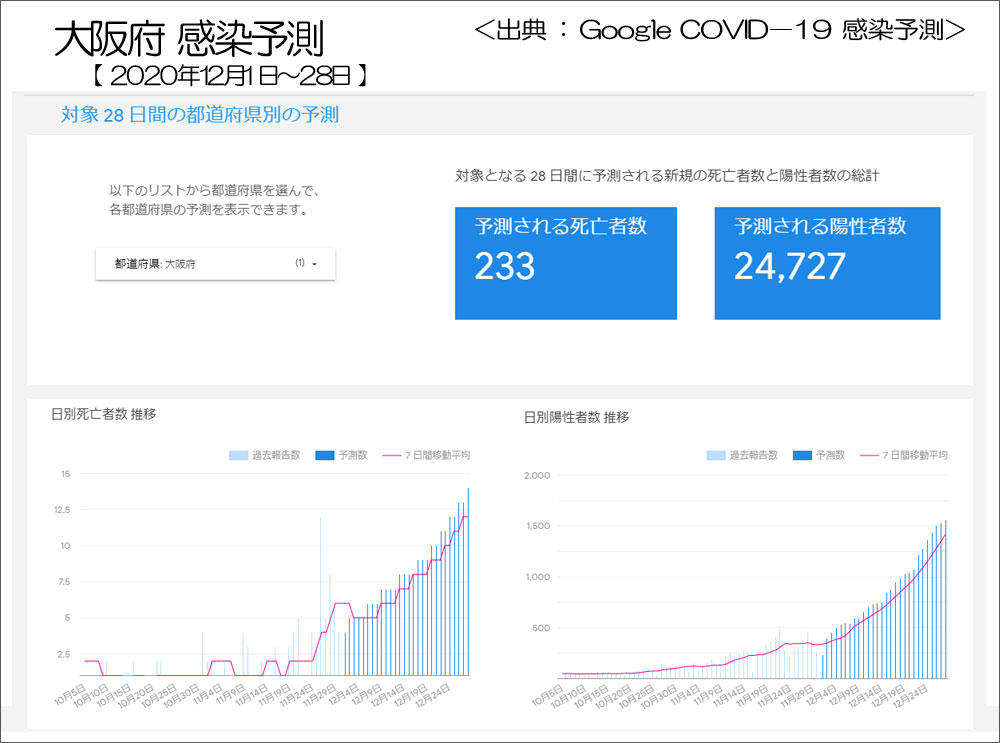Click the 12.5 axis label on death chart
This screenshot has height=743, width=1000.
pos(62,510)
